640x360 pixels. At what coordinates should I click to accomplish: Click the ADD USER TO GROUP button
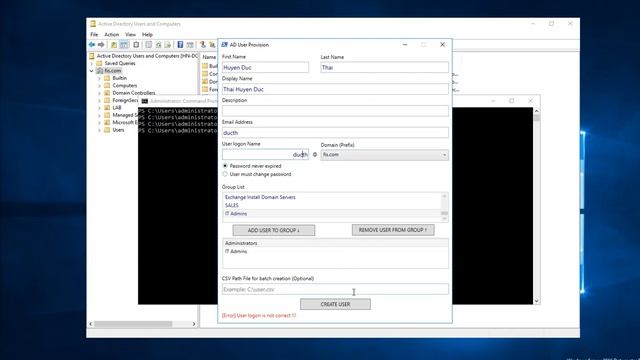[273, 230]
